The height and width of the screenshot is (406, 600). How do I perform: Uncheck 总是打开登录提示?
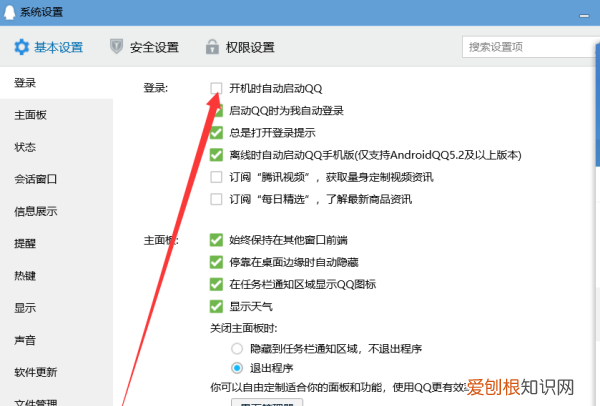pyautogui.click(x=216, y=133)
